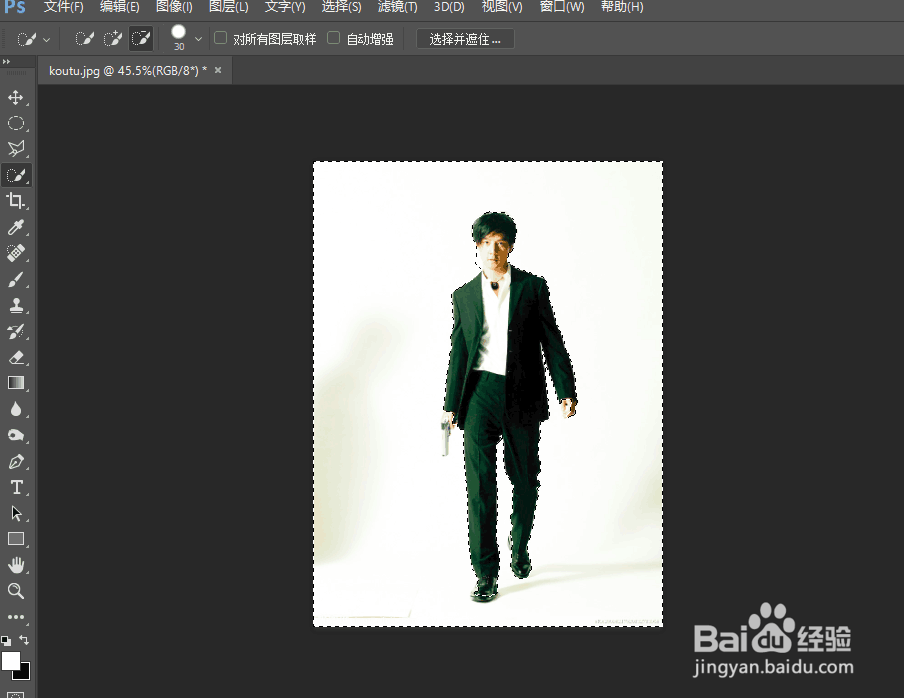The height and width of the screenshot is (698, 904).
Task: Open the background color black swatch
Action: [25, 674]
